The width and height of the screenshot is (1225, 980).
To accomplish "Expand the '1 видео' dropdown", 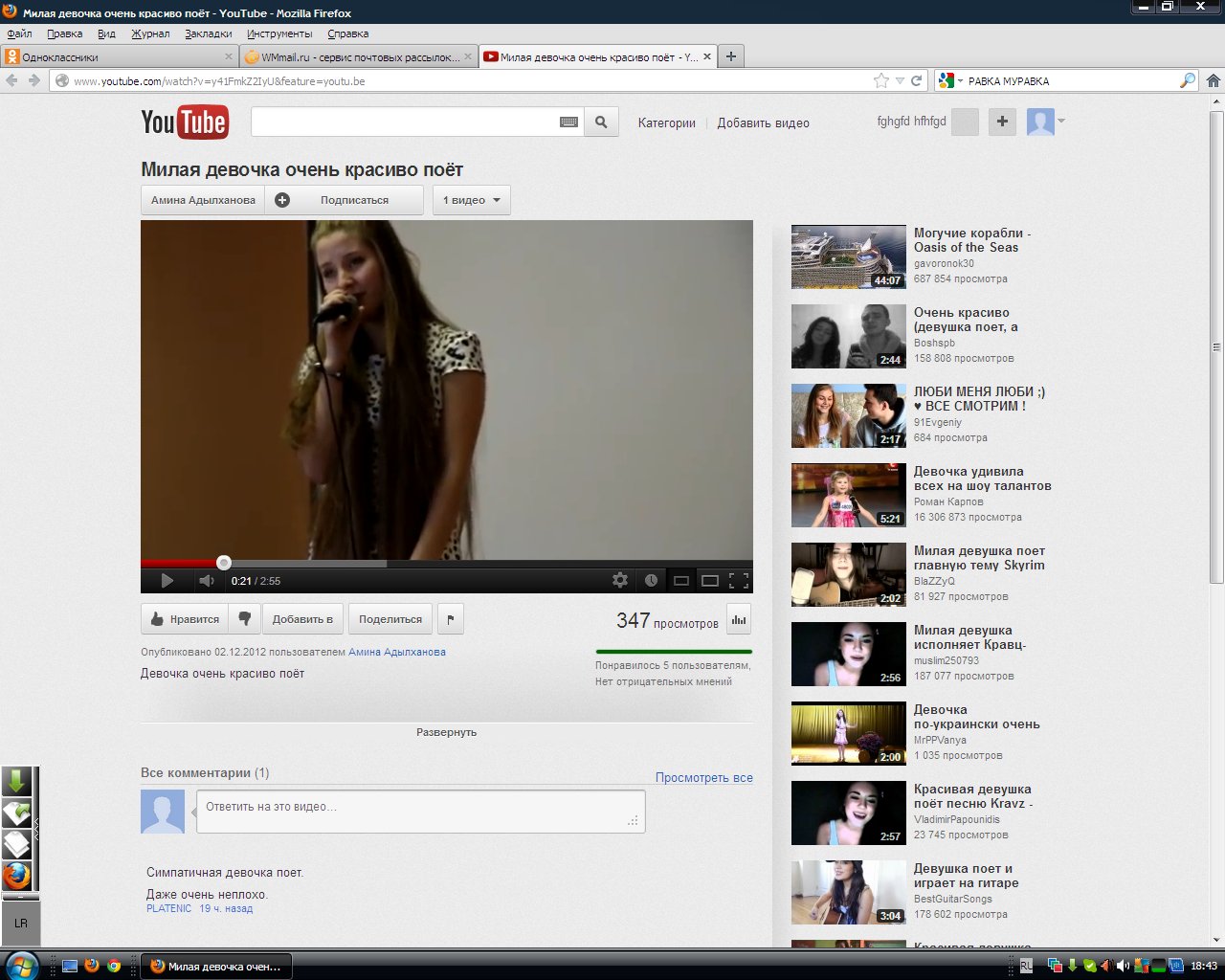I will pos(472,200).
